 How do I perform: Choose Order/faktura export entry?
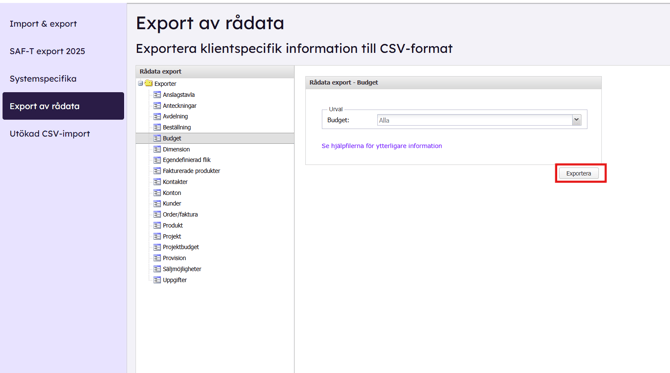(x=180, y=214)
